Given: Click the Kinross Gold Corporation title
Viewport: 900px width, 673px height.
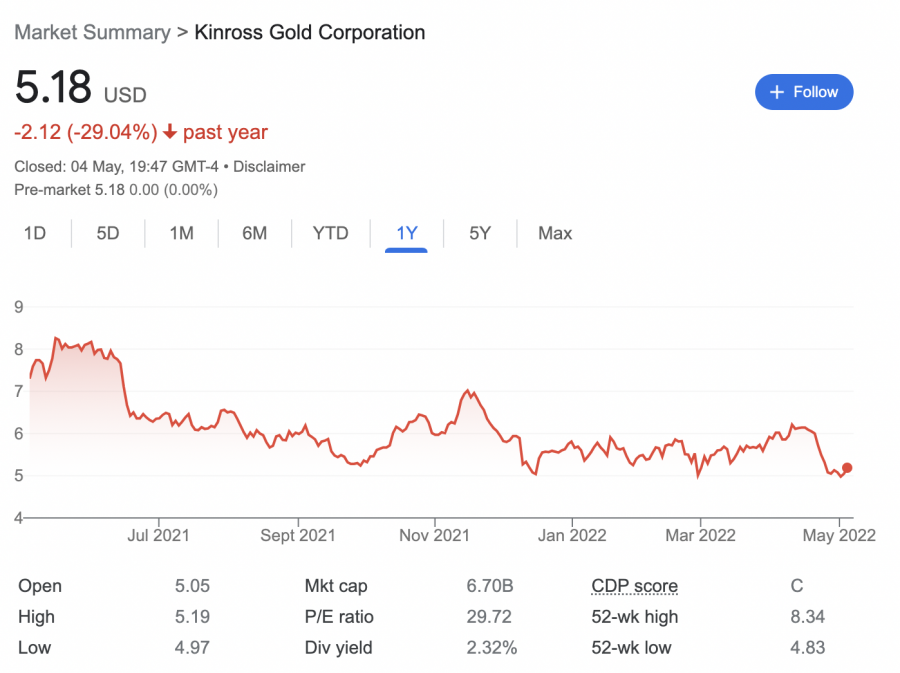Looking at the screenshot, I should coord(310,32).
